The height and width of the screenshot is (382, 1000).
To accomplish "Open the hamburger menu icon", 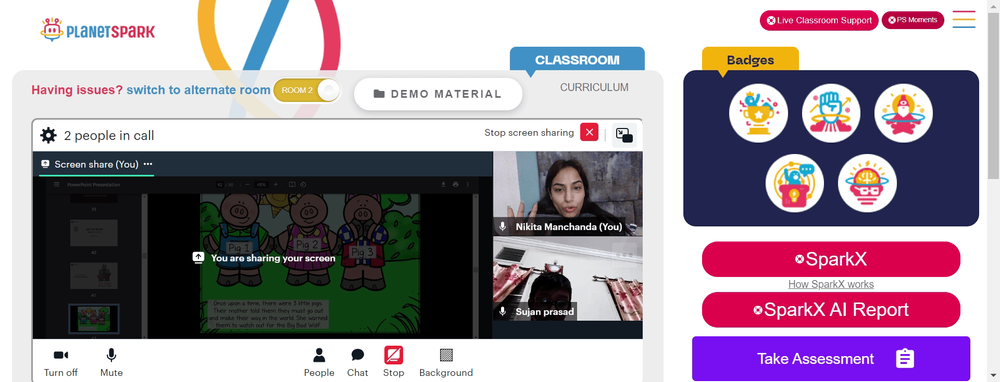I will [964, 19].
